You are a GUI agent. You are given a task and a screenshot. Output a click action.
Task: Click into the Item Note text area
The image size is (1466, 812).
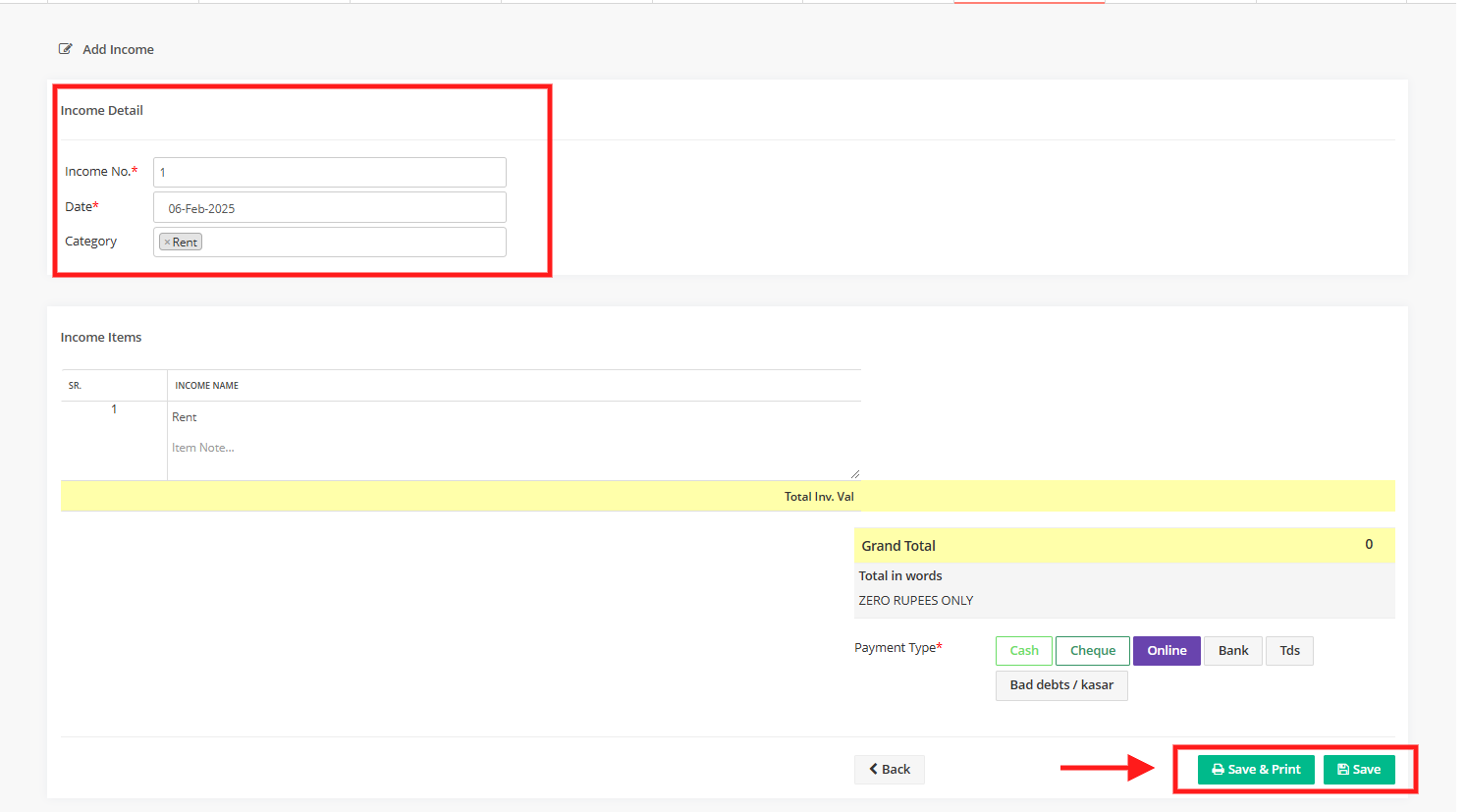511,449
